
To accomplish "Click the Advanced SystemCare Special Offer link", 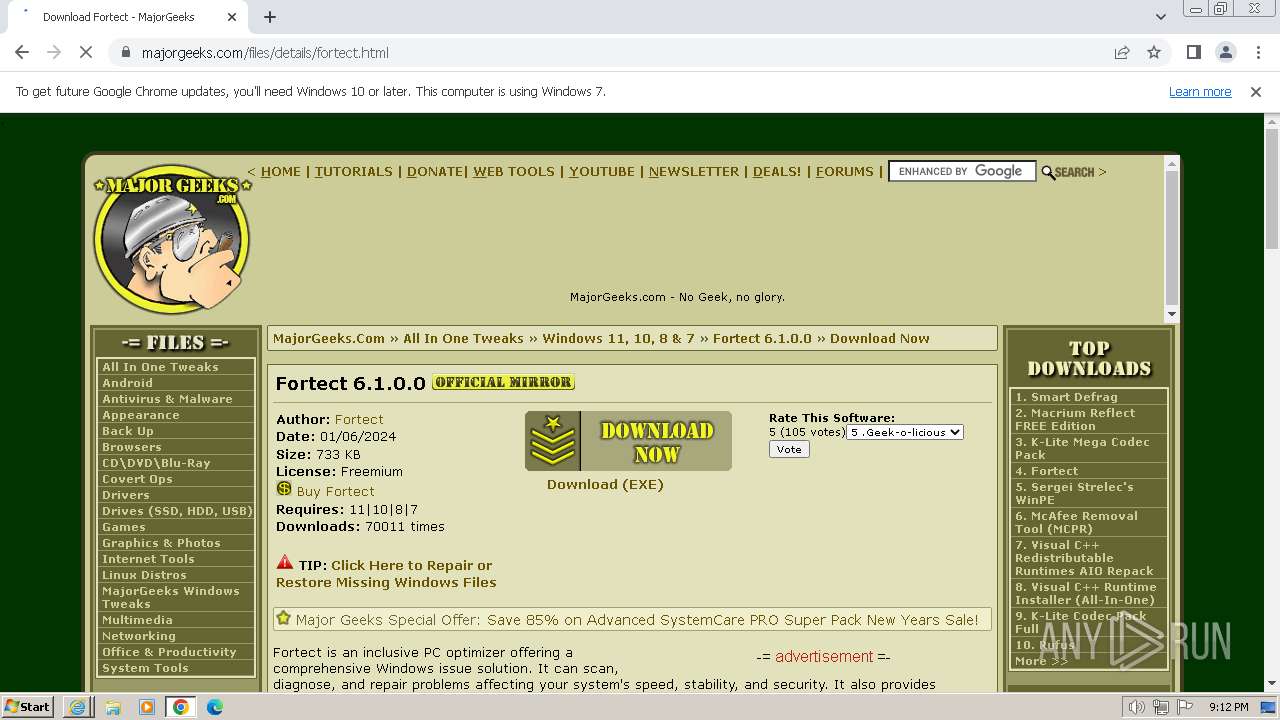I will (x=637, y=620).
